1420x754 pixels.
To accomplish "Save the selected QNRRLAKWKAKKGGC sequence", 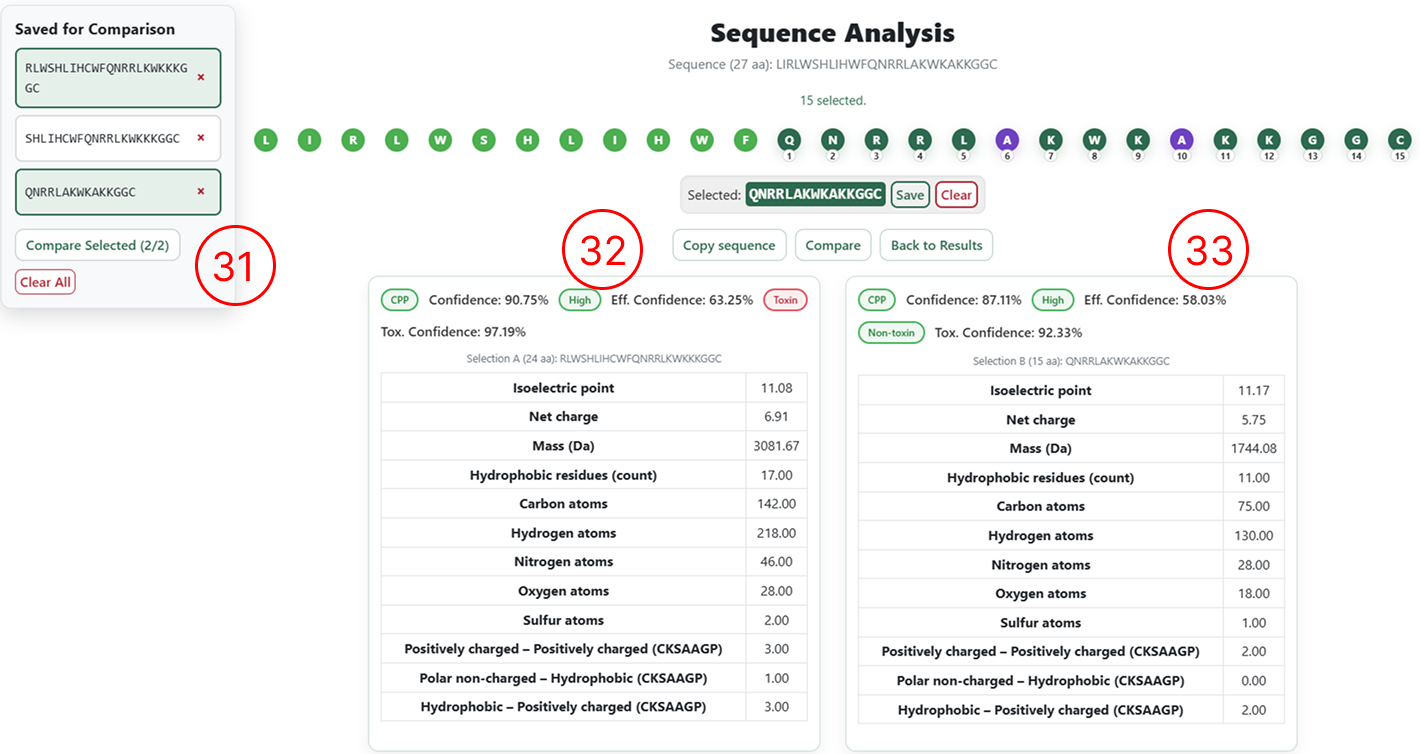I will (x=910, y=194).
